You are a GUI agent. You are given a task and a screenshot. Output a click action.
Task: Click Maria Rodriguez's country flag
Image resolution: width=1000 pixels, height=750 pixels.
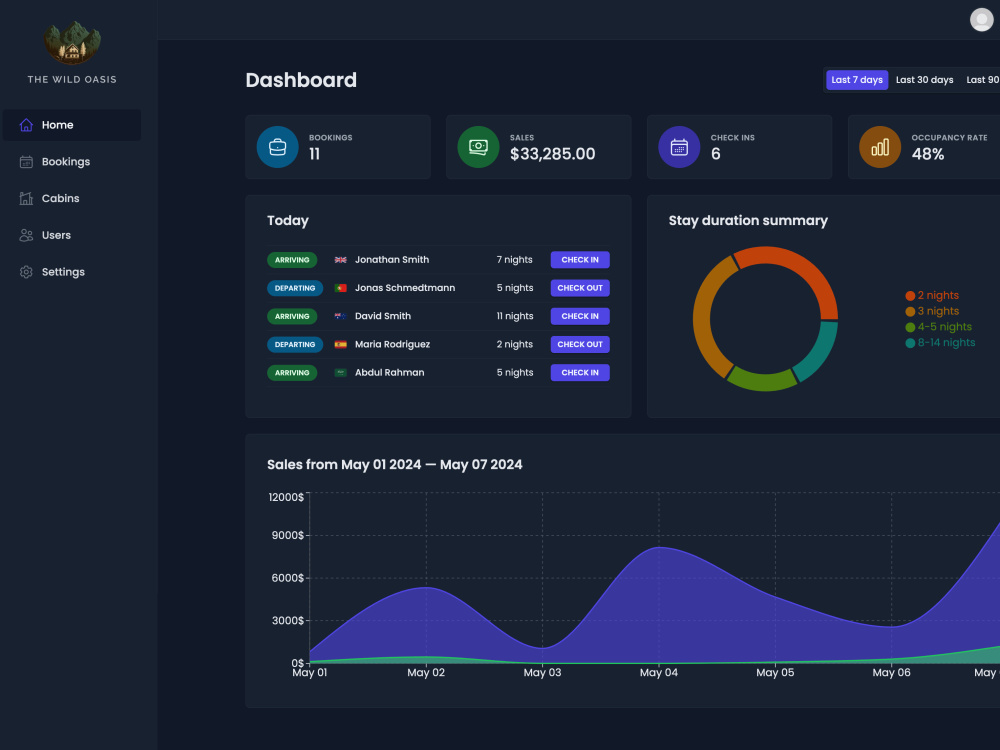point(341,344)
